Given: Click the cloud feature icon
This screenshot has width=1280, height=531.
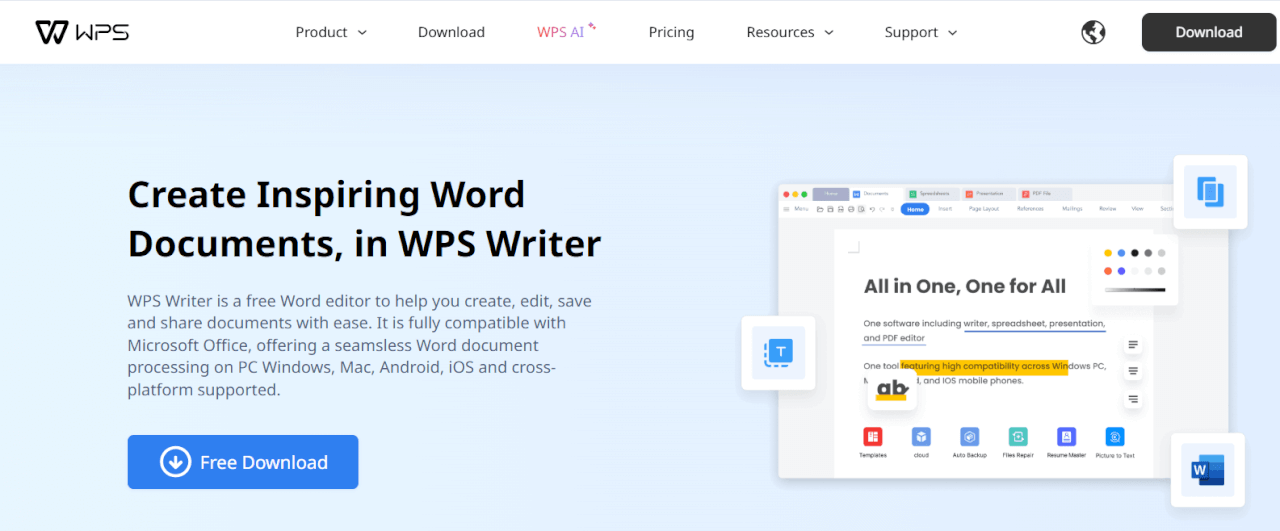Looking at the screenshot, I should coord(921,437).
